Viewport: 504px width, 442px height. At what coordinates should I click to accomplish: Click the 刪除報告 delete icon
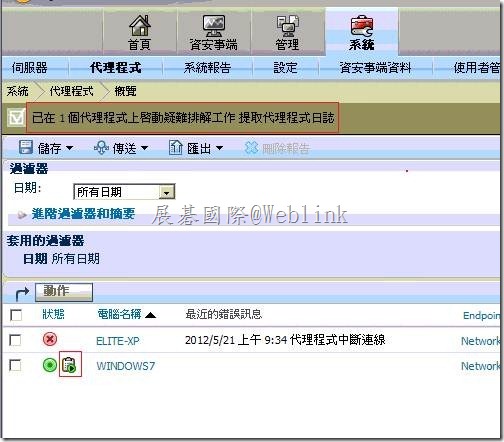pyautogui.click(x=251, y=148)
